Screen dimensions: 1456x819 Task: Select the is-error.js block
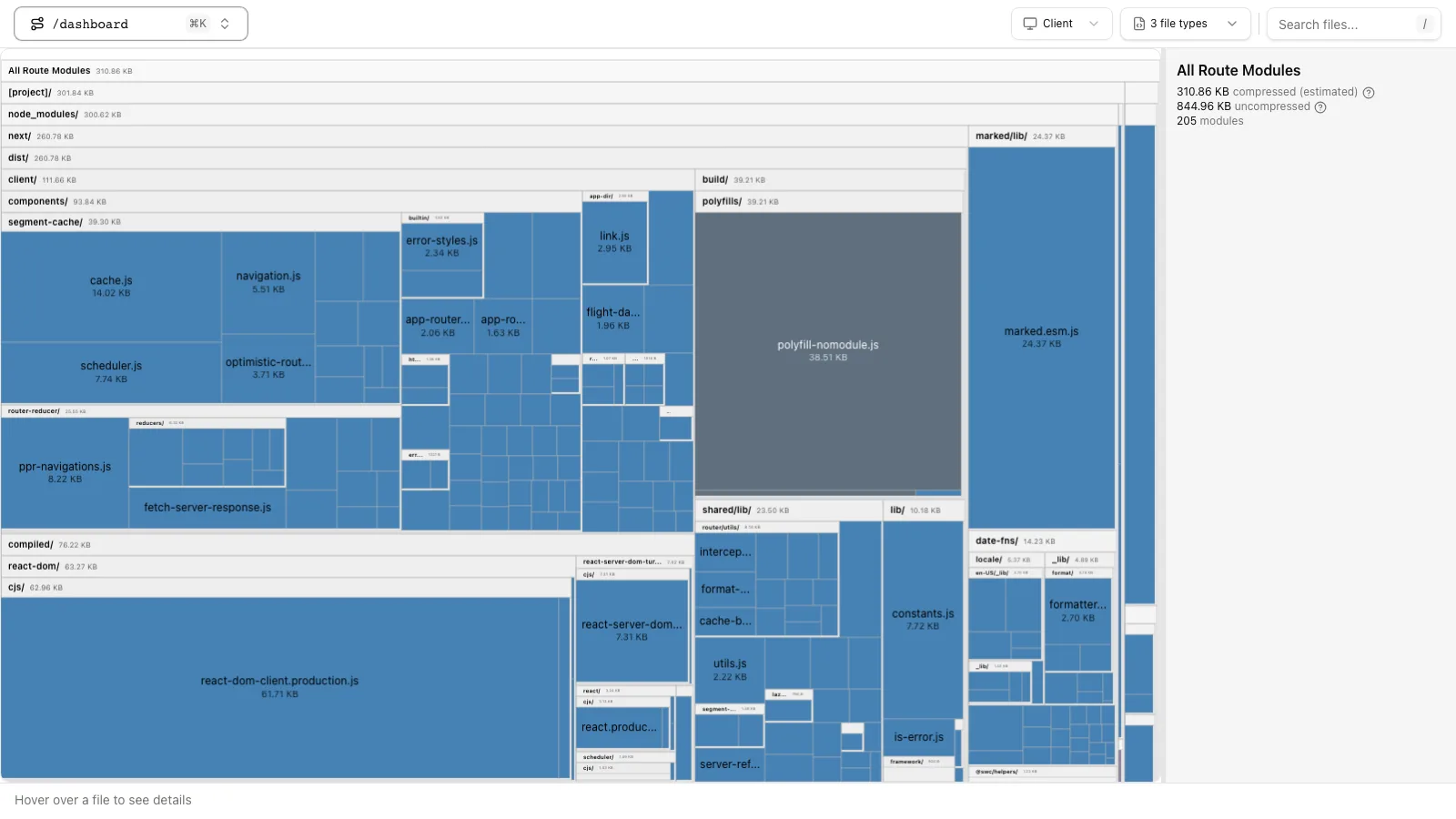tap(919, 737)
